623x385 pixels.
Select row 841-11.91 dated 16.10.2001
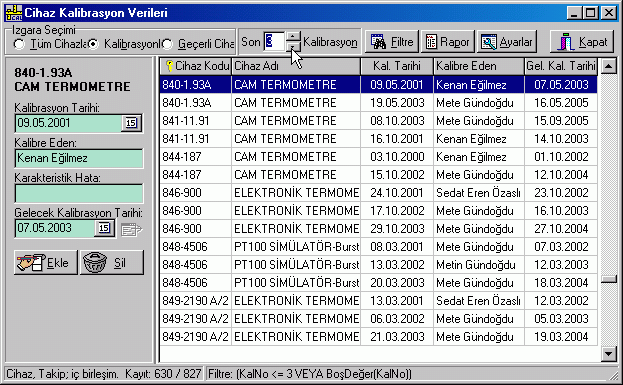click(x=378, y=139)
